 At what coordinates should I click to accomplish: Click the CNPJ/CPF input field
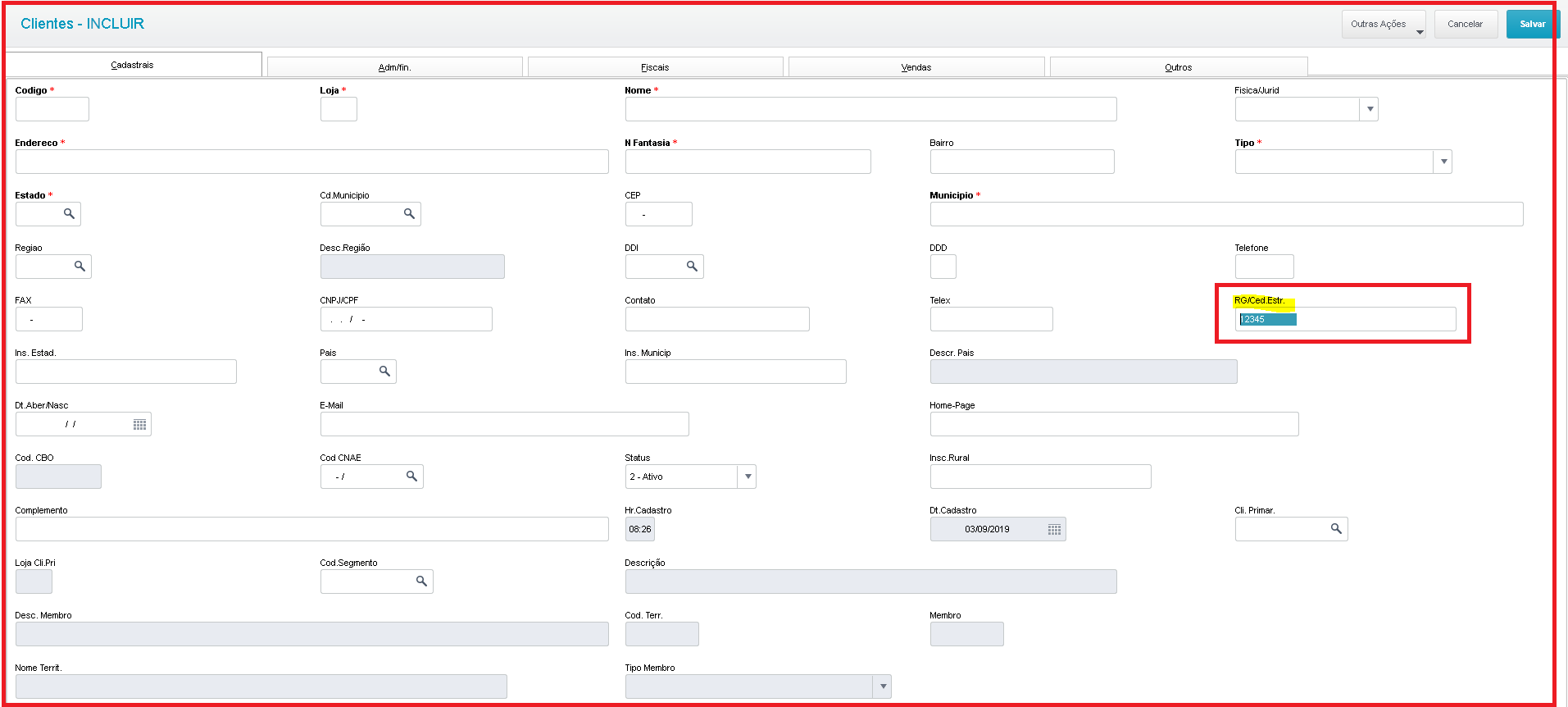pos(406,319)
